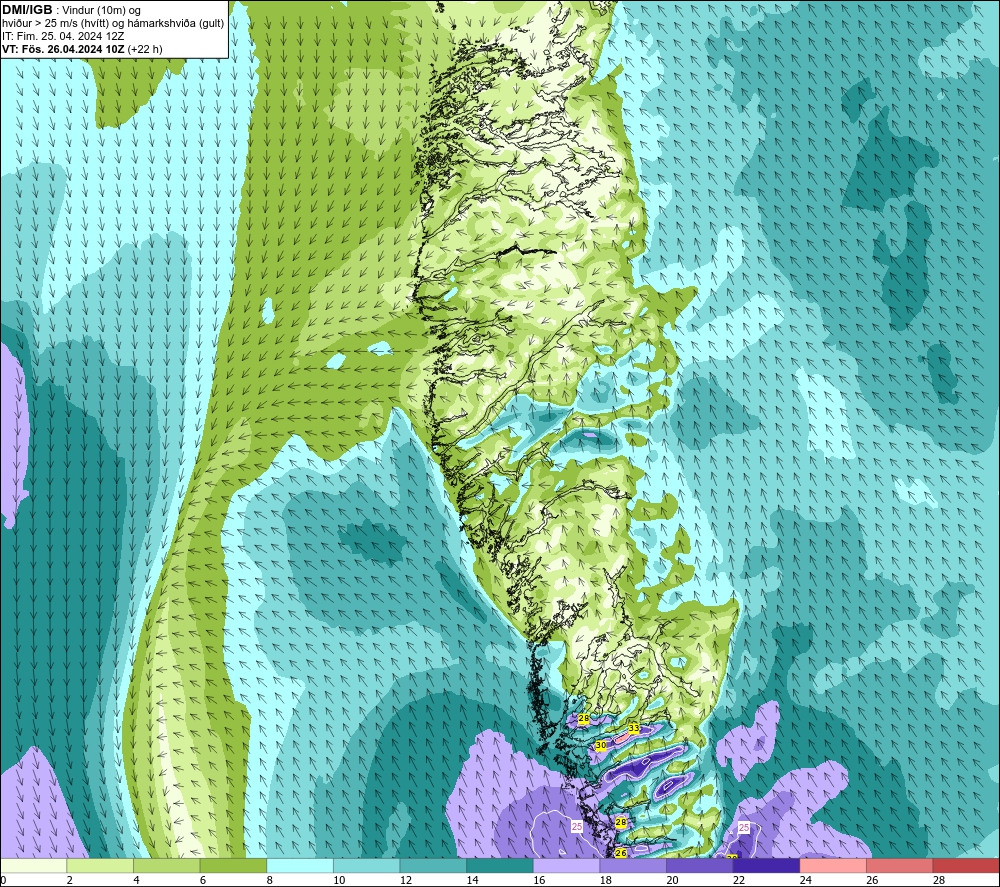
Task: Pick the pale cyan 8–10 m/s legend swatch
Action: point(300,865)
